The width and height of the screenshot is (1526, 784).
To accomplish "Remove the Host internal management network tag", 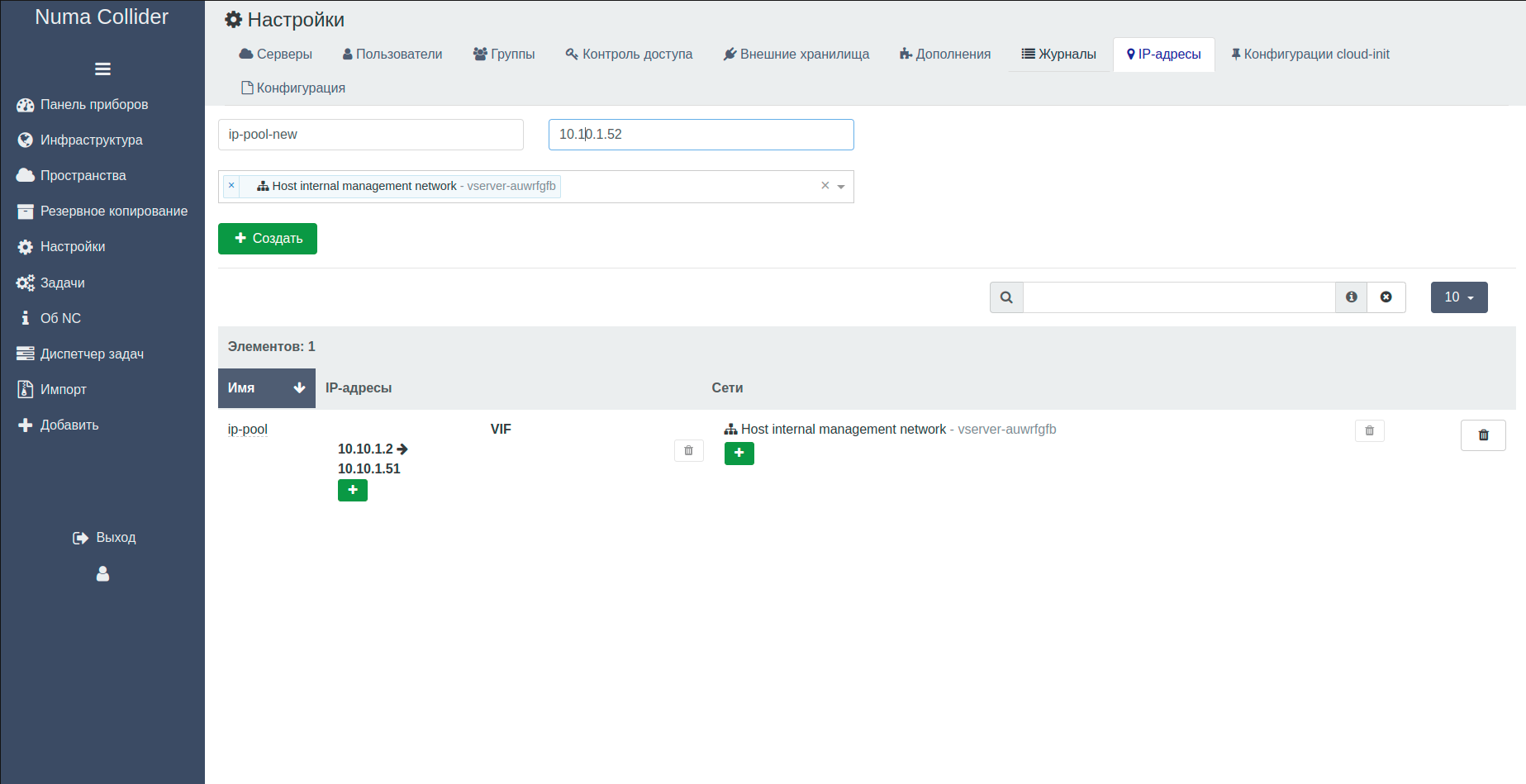I will [x=231, y=186].
